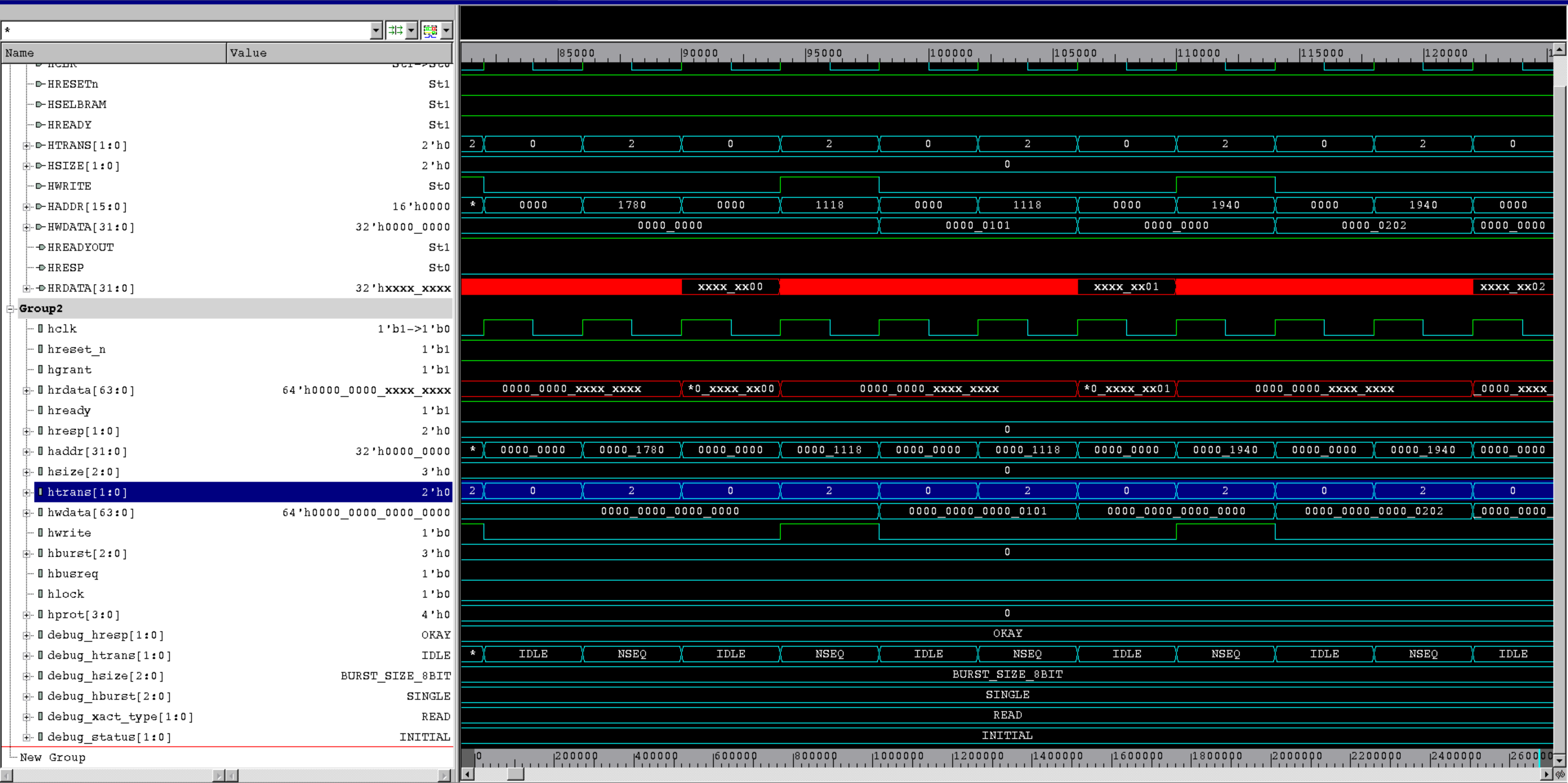Click the HRESETn input port icon
Image resolution: width=1568 pixels, height=783 pixels.
click(x=40, y=84)
